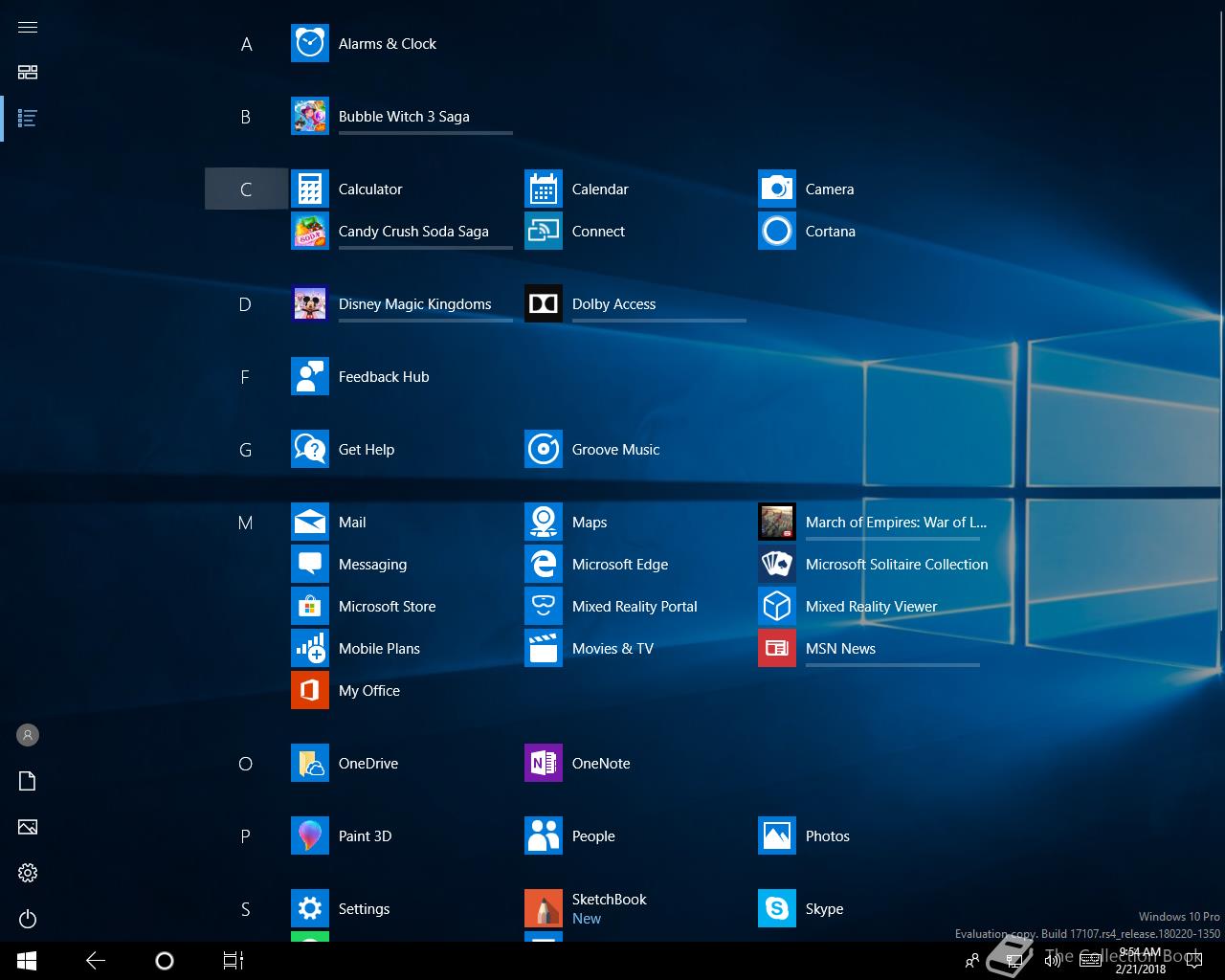Click the Windows Start button
The image size is (1225, 980).
click(27, 961)
